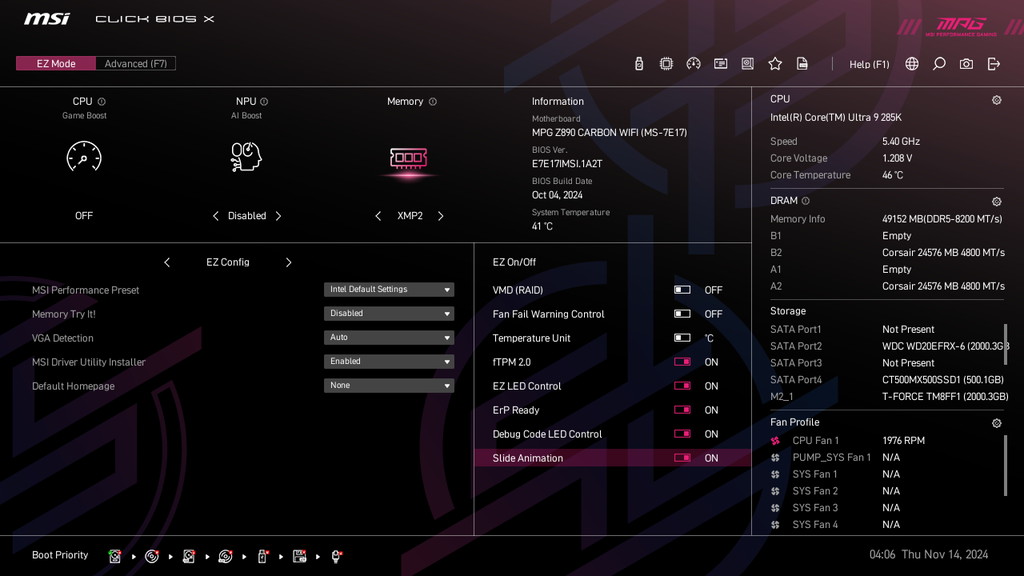Viewport: 1024px width, 576px height.
Task: Click right arrow next to XMP2
Action: click(x=440, y=216)
